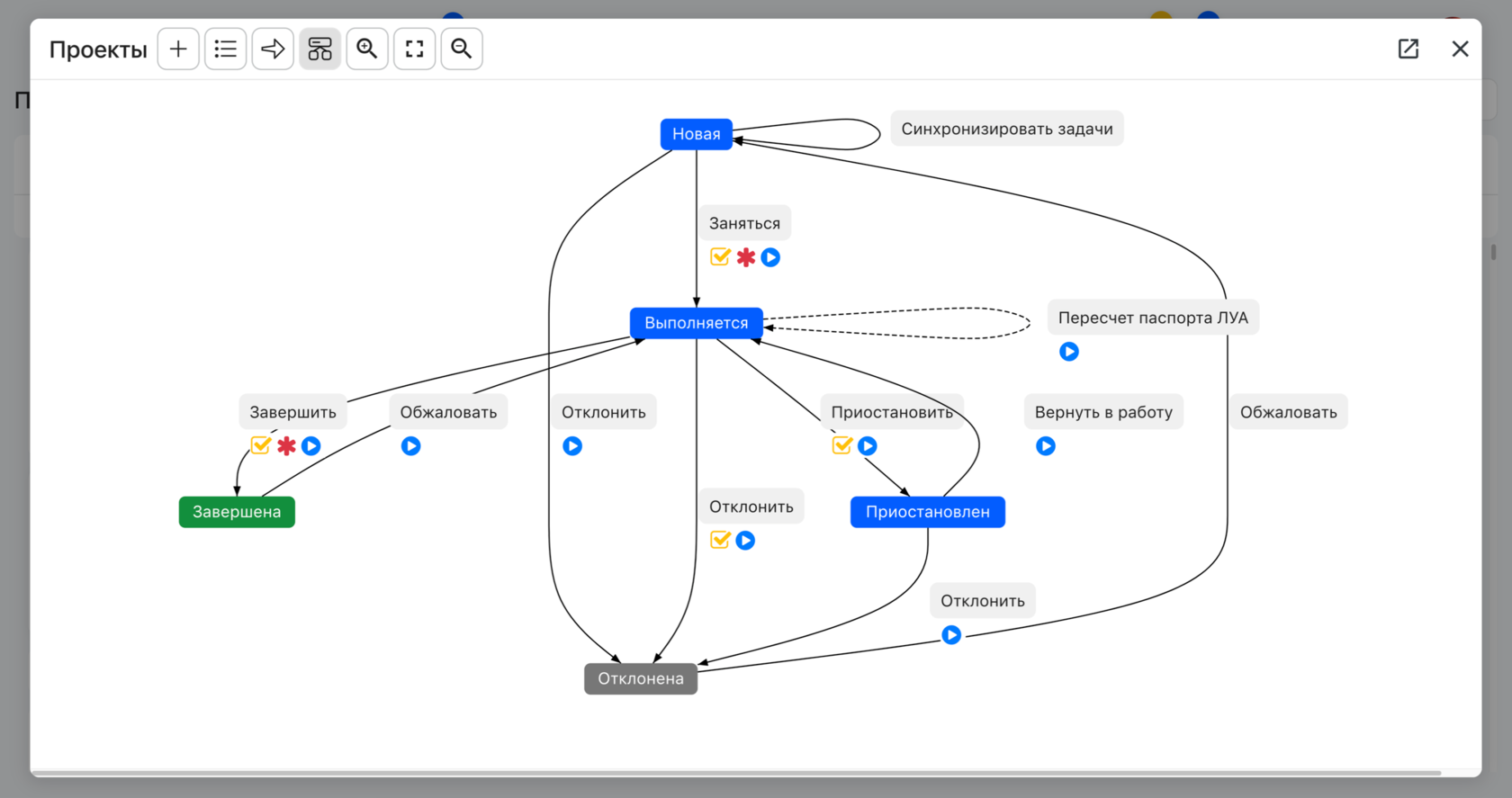Zoom out of the diagram
Viewport: 1512px width, 798px height.
click(x=462, y=49)
